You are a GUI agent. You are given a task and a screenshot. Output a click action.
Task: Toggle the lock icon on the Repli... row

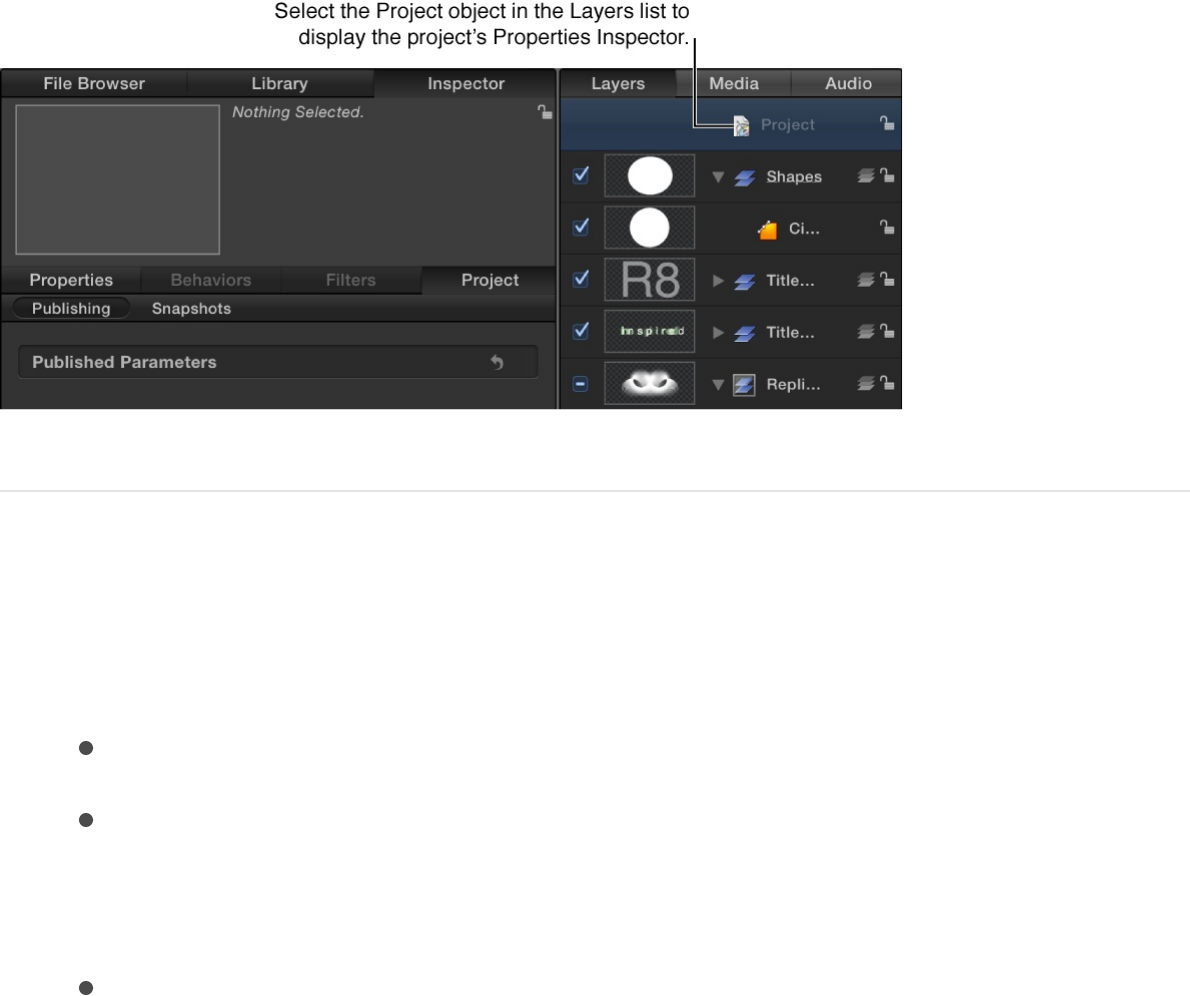point(886,383)
